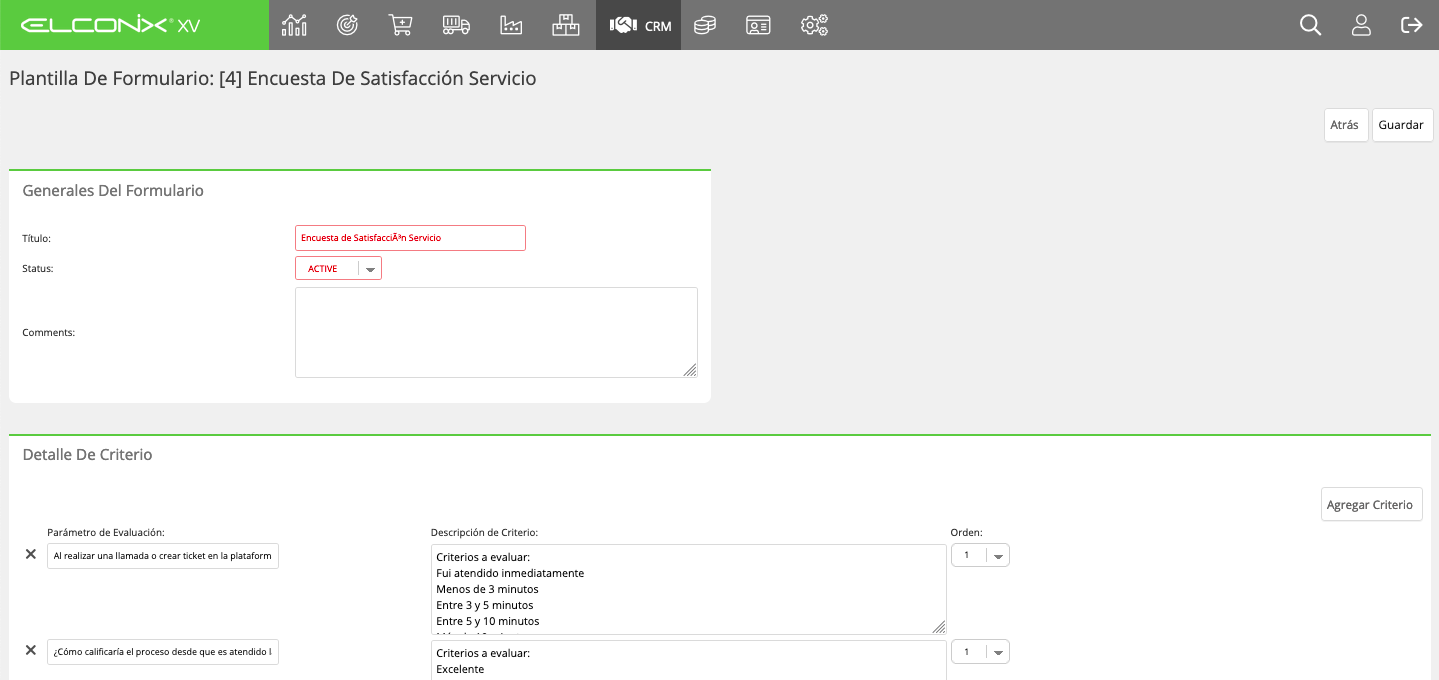Image resolution: width=1439 pixels, height=680 pixels.
Task: Click the 'Título:' label
Action: [36, 238]
